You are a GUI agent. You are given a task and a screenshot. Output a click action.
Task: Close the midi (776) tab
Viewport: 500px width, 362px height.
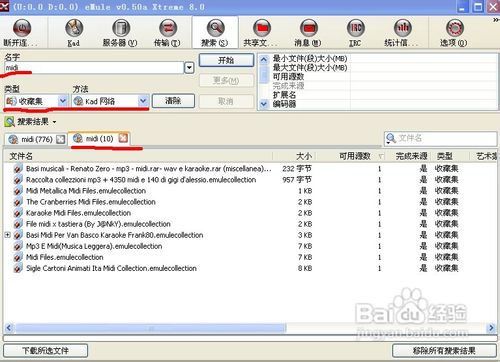click(x=60, y=139)
